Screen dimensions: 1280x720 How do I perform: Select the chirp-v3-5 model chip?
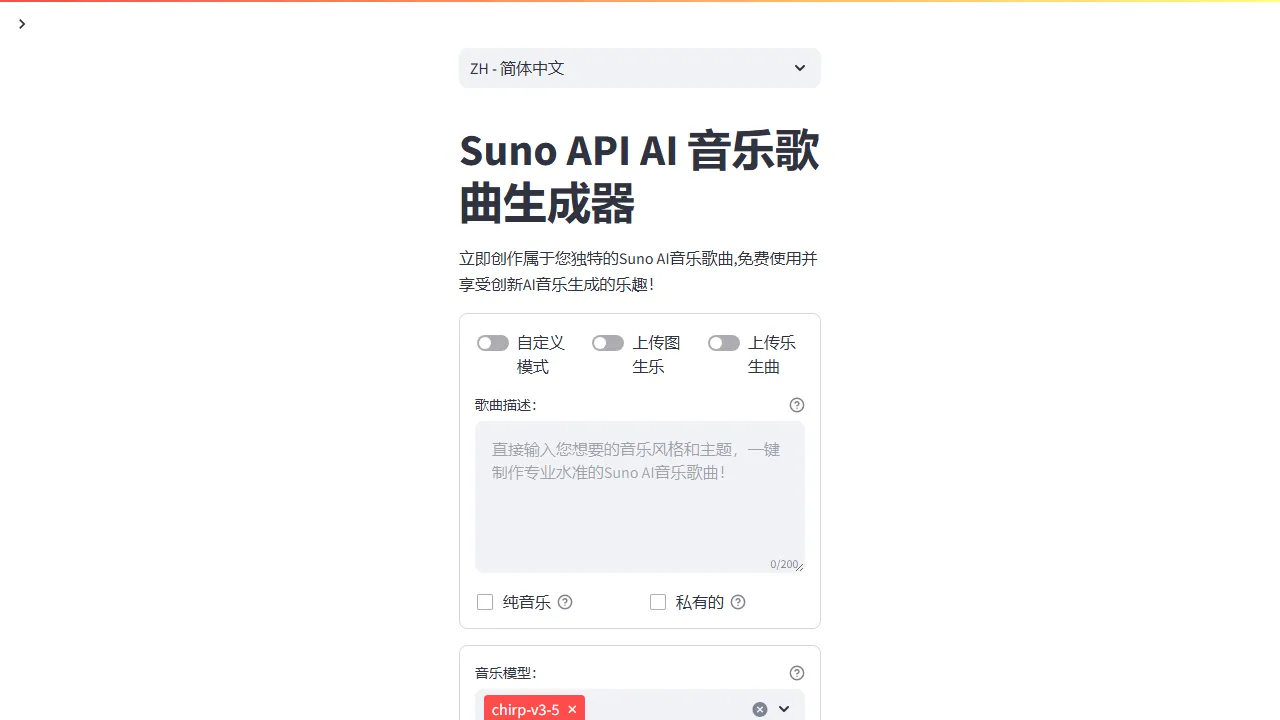[525, 709]
